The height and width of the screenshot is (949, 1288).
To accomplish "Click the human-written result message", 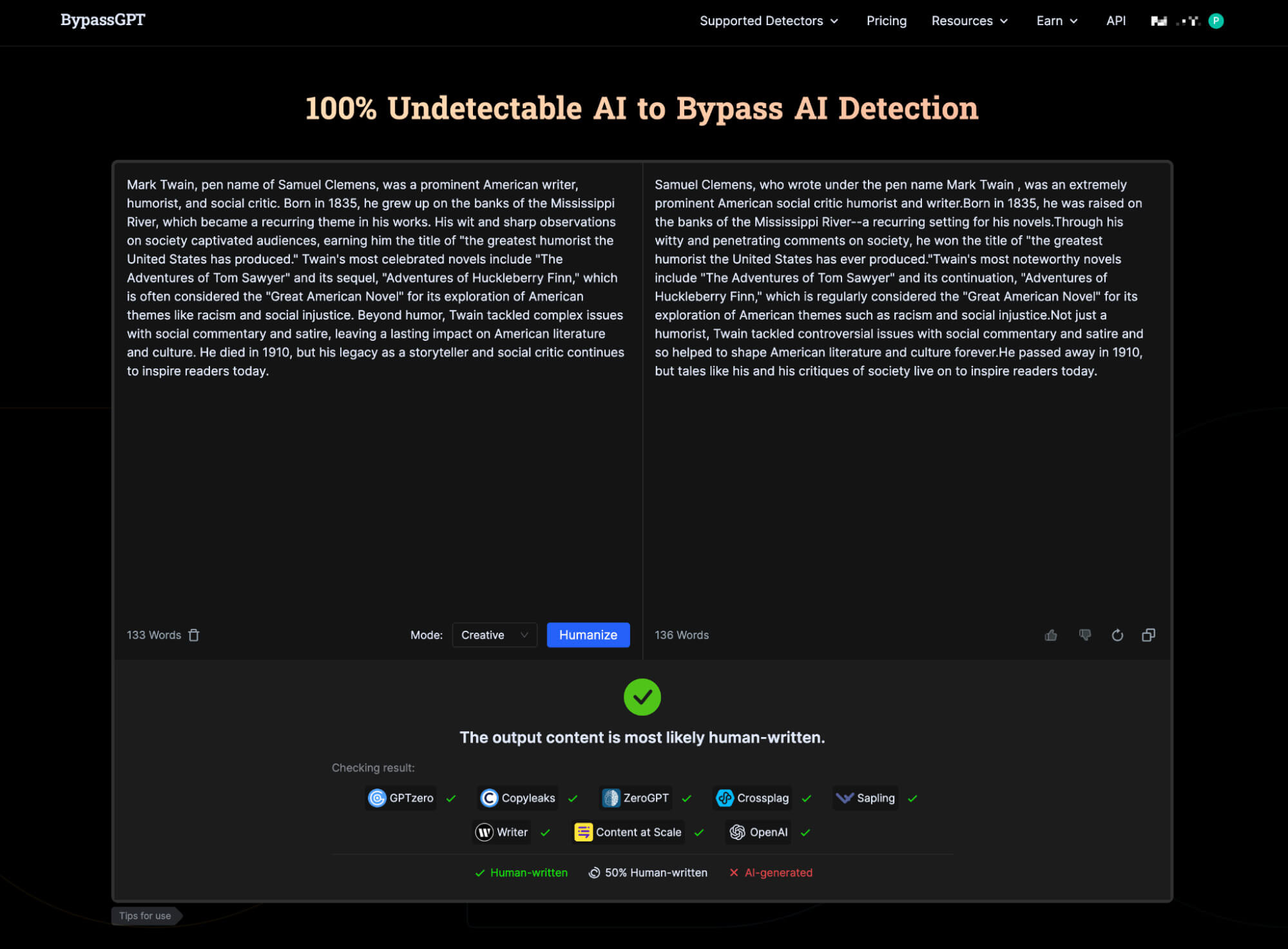I will pyautogui.click(x=642, y=737).
